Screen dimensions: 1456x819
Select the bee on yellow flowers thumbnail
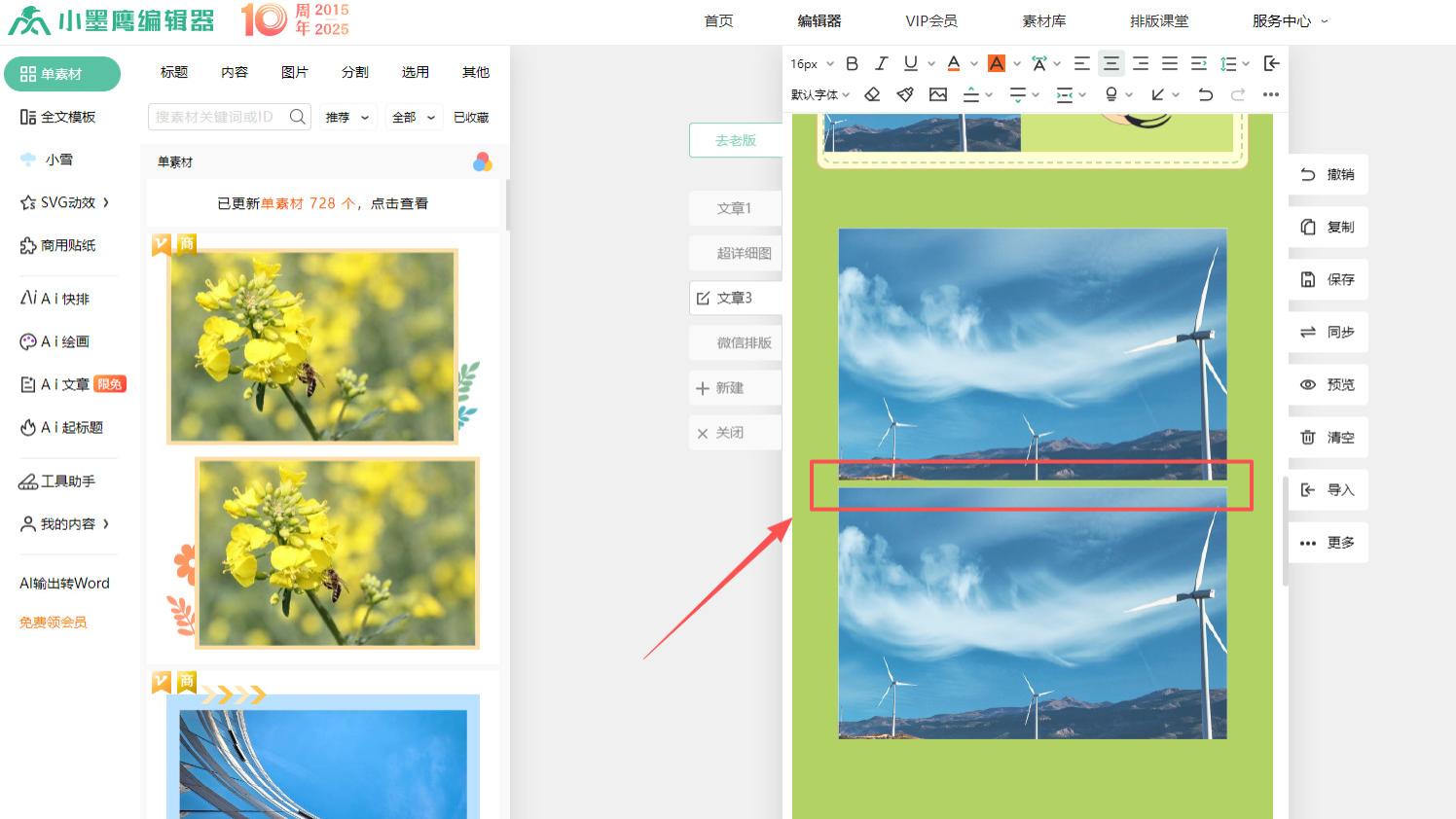pyautogui.click(x=311, y=345)
